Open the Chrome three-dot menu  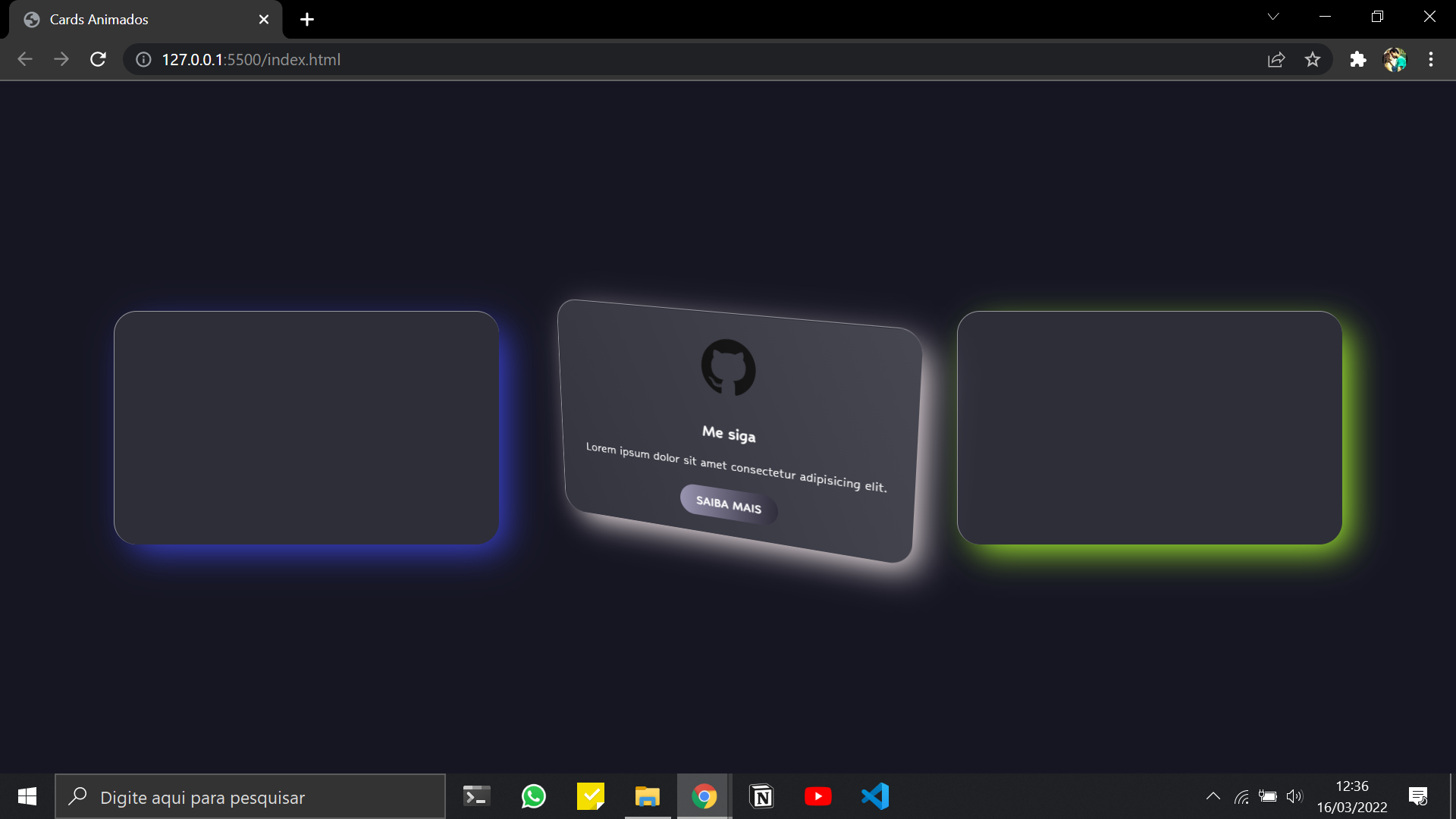tap(1431, 59)
